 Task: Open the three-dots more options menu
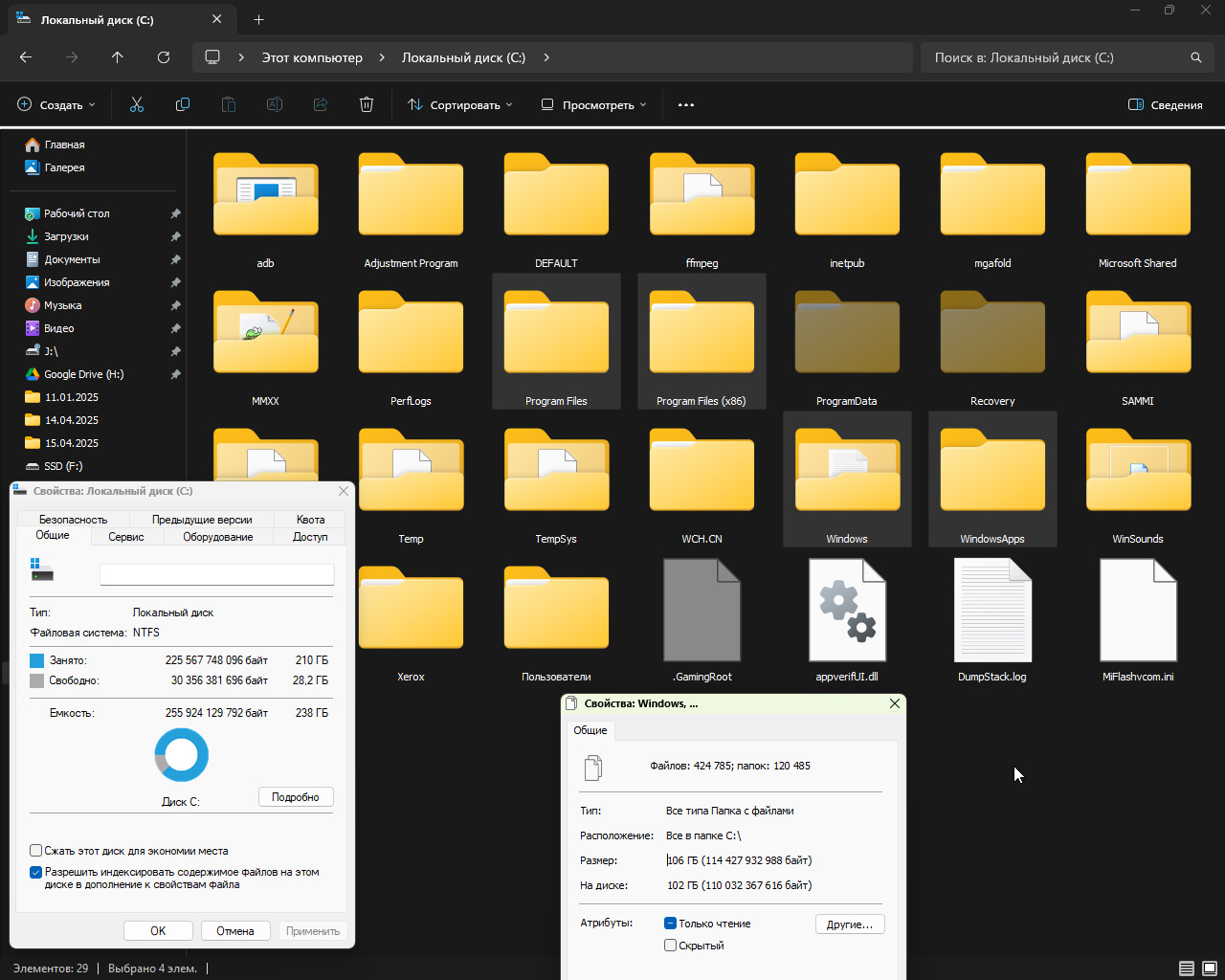[686, 105]
